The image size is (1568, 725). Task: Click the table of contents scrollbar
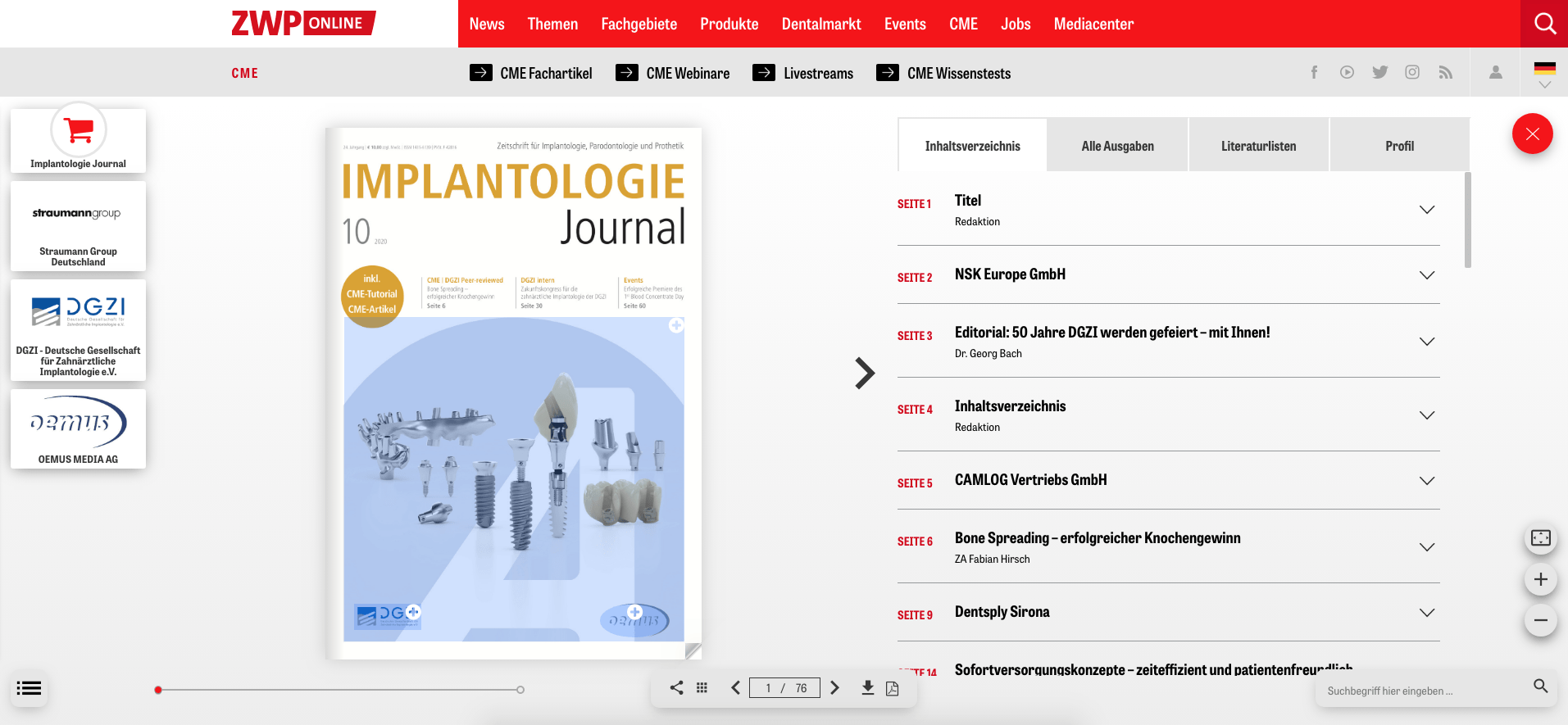tap(1467, 220)
